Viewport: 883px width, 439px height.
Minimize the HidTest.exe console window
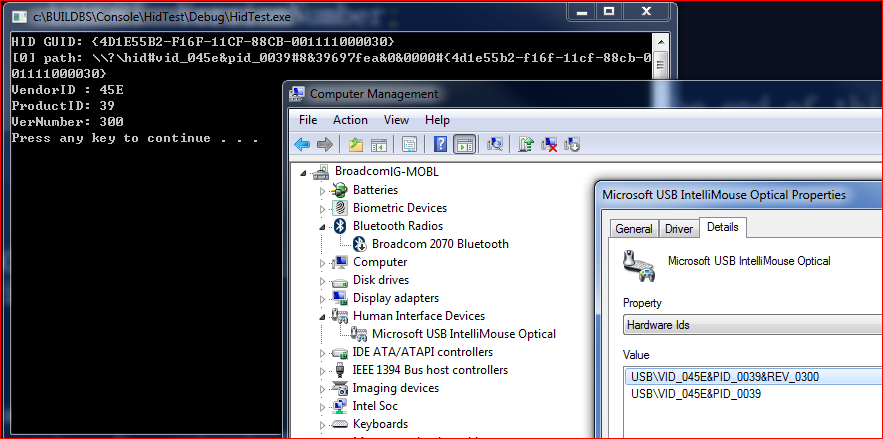pos(581,11)
